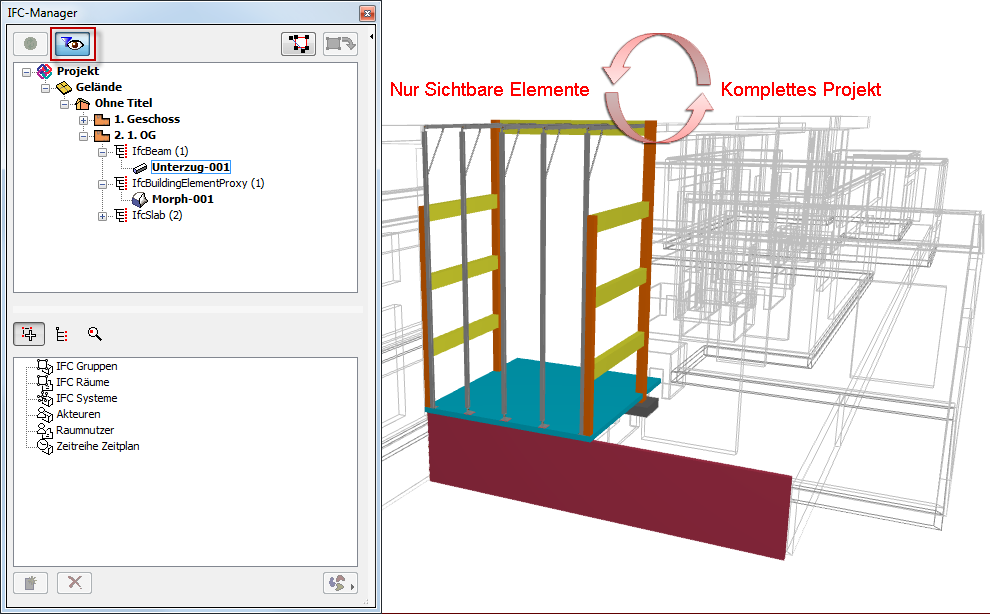
Task: Select IFC Räume in the lower list
Action: point(83,382)
